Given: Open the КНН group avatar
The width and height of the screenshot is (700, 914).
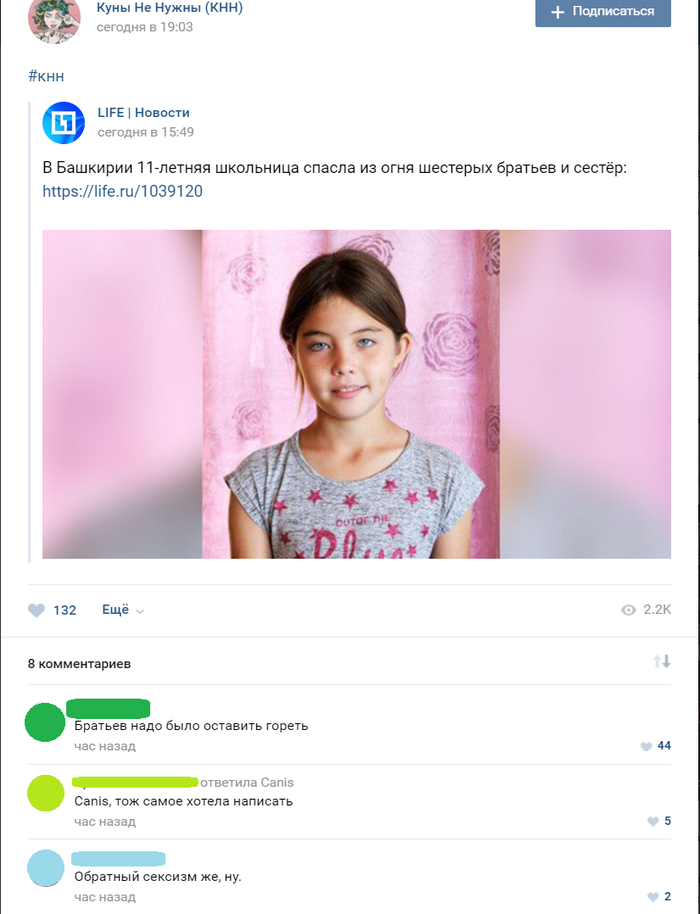Looking at the screenshot, I should [x=54, y=20].
